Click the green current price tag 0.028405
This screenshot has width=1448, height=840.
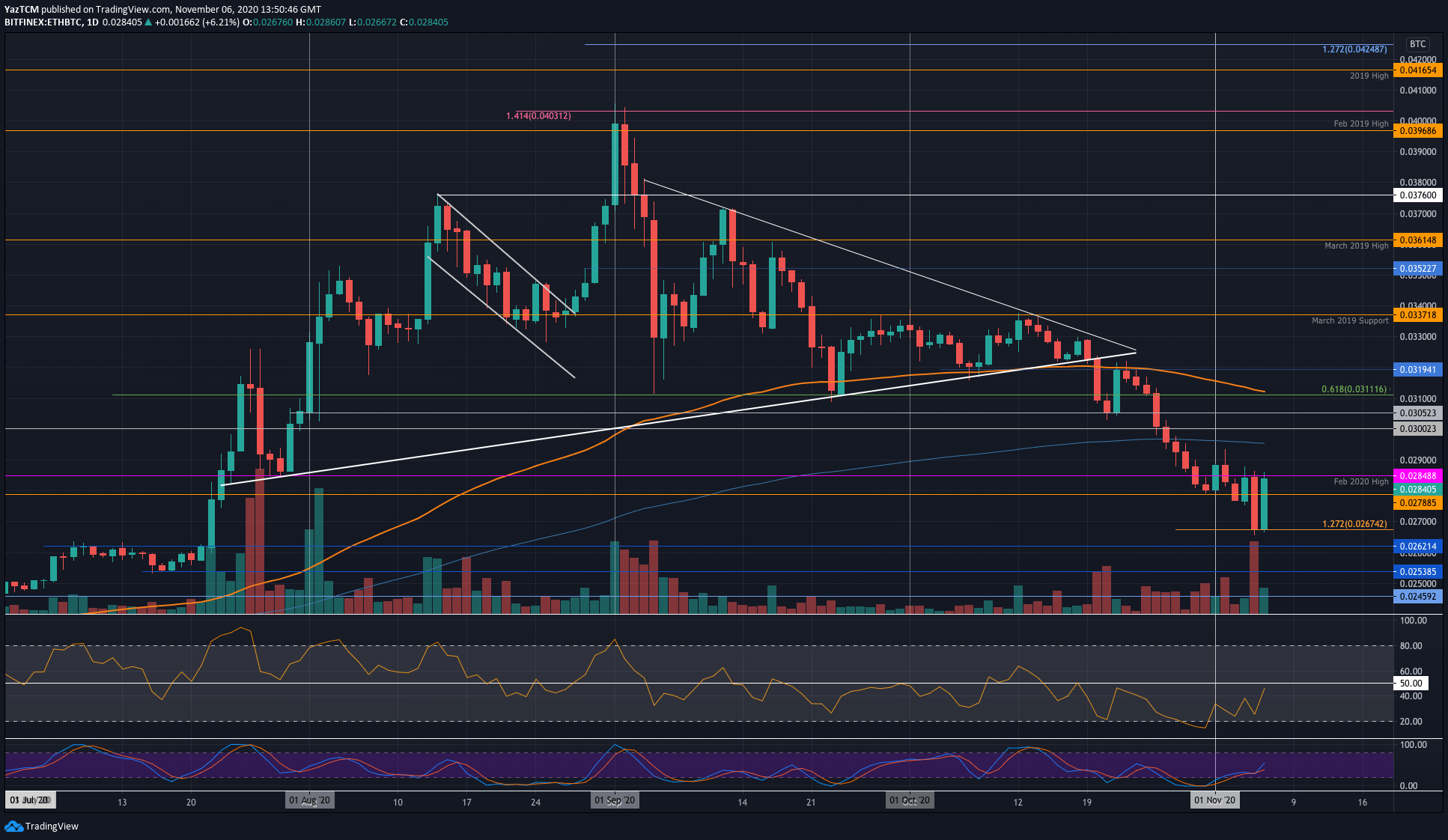tap(1417, 490)
